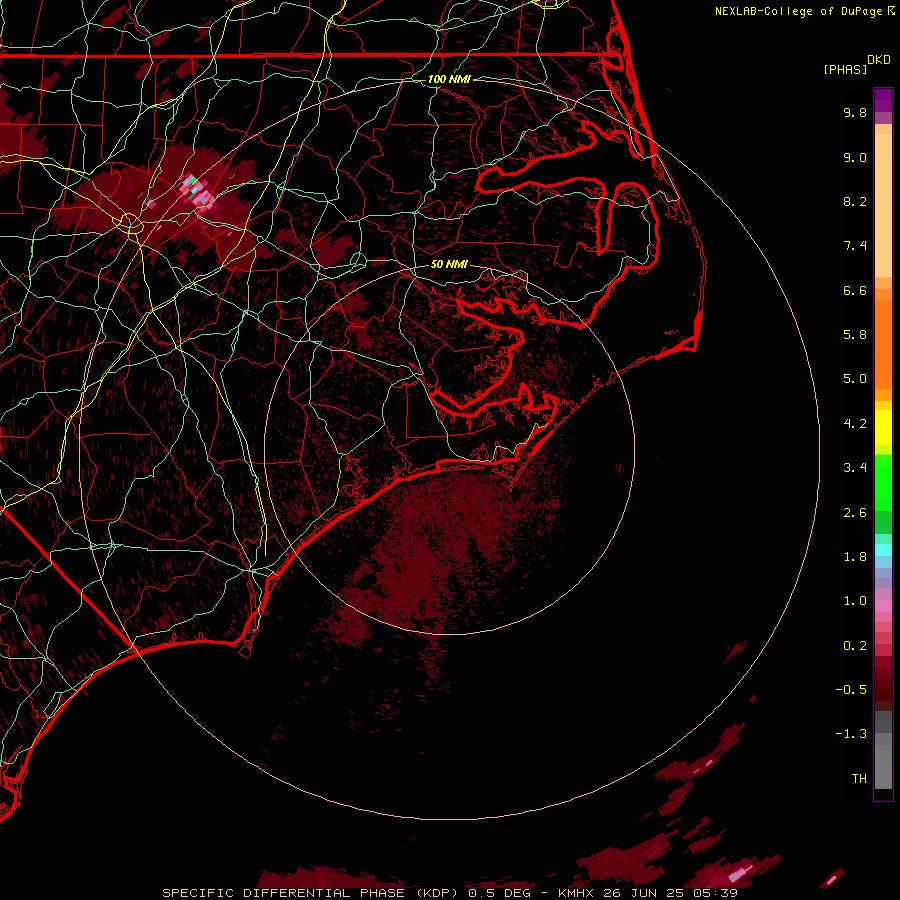Click the bright green band of the color scale

(x=883, y=482)
